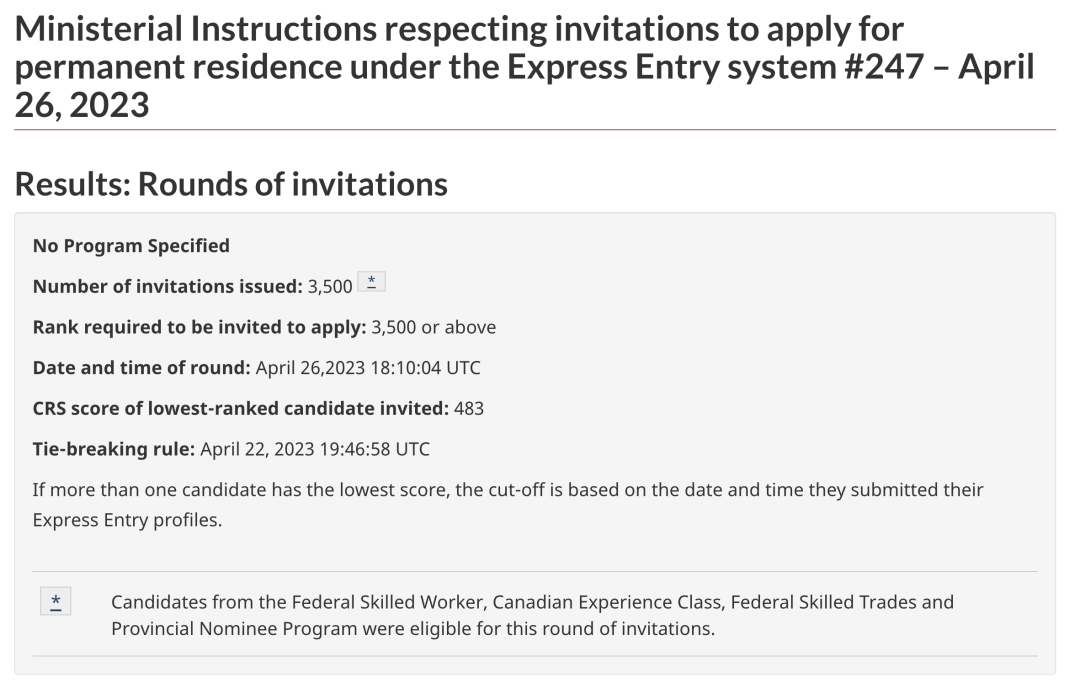Click the "Number of invitations issued" label
This screenshot has height=688, width=1080.
pyautogui.click(x=167, y=286)
